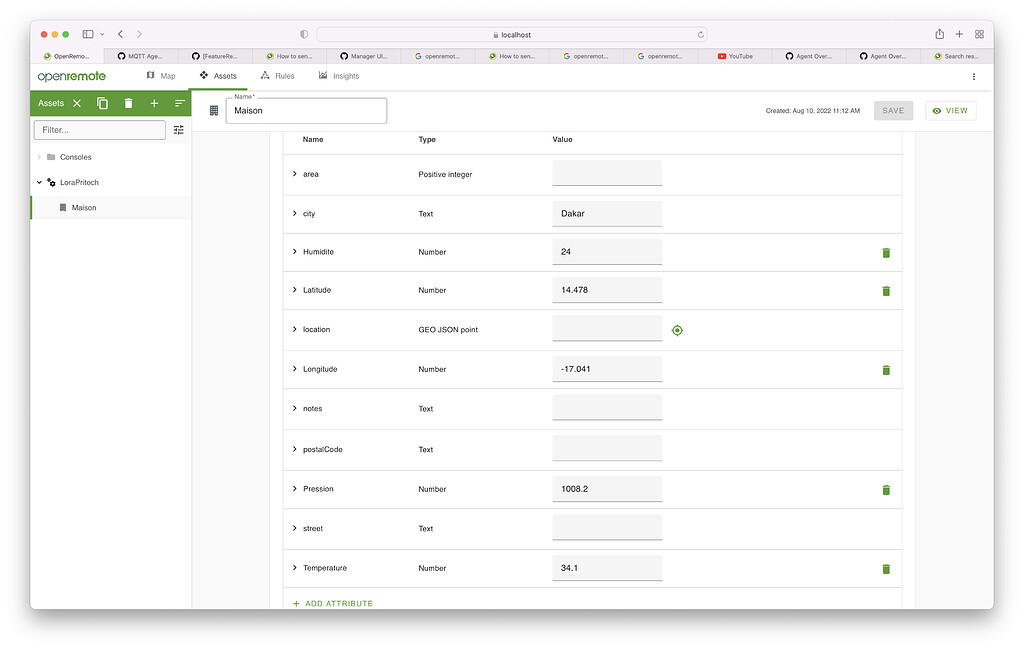Expand the Consoles tree folder
This screenshot has width=1024, height=649.
pos(39,157)
